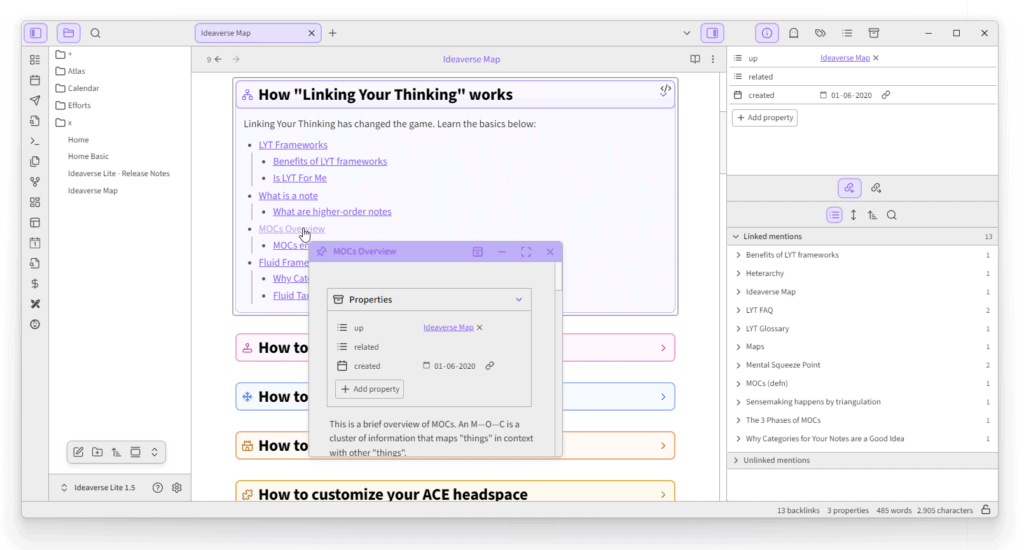The height and width of the screenshot is (550, 1024).
Task: Open the What is a note link
Action: tap(288, 195)
